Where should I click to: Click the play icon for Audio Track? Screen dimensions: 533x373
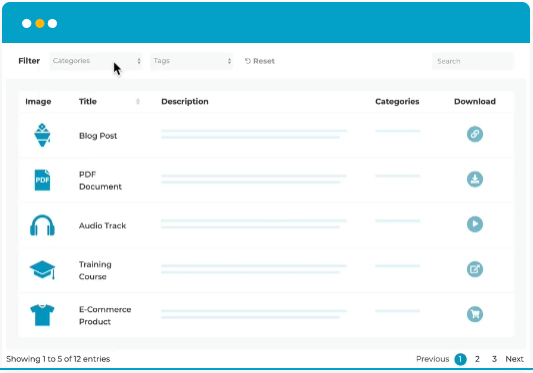475,224
